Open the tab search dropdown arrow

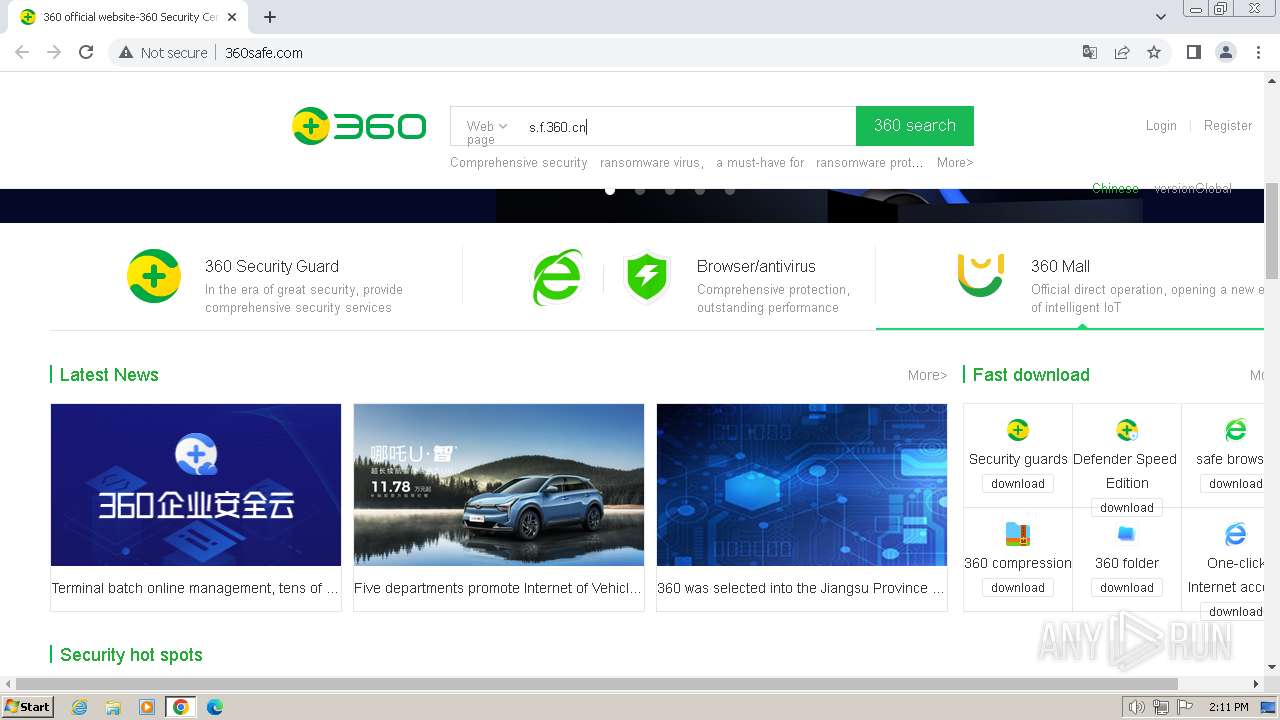click(1160, 17)
